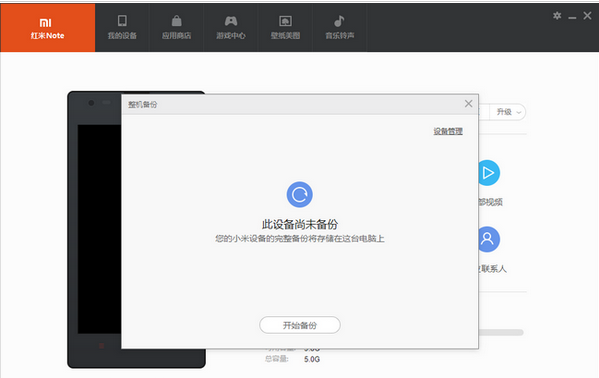Image resolution: width=599 pixels, height=378 pixels.
Task: Close the 整机备份 dialog
Action: pyautogui.click(x=469, y=104)
